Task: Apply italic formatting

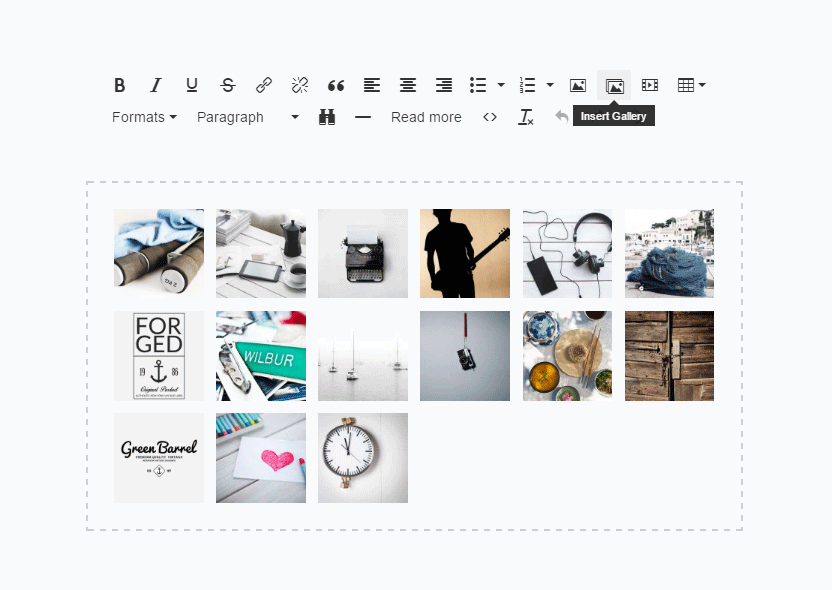Action: (155, 85)
